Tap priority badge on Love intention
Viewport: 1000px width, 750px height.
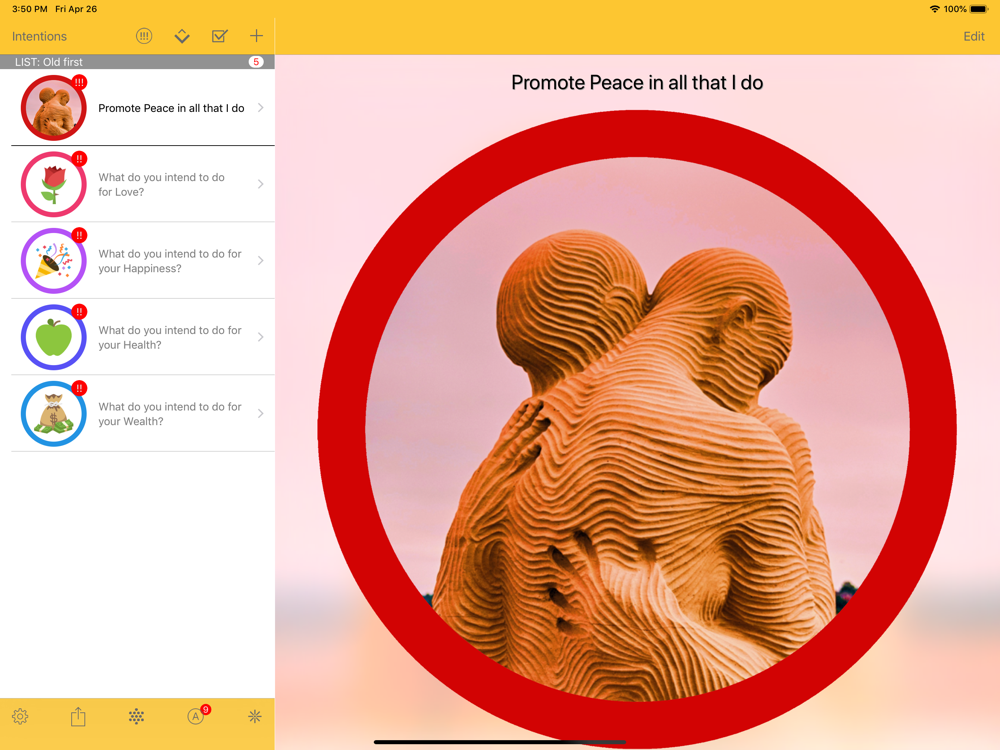79,159
